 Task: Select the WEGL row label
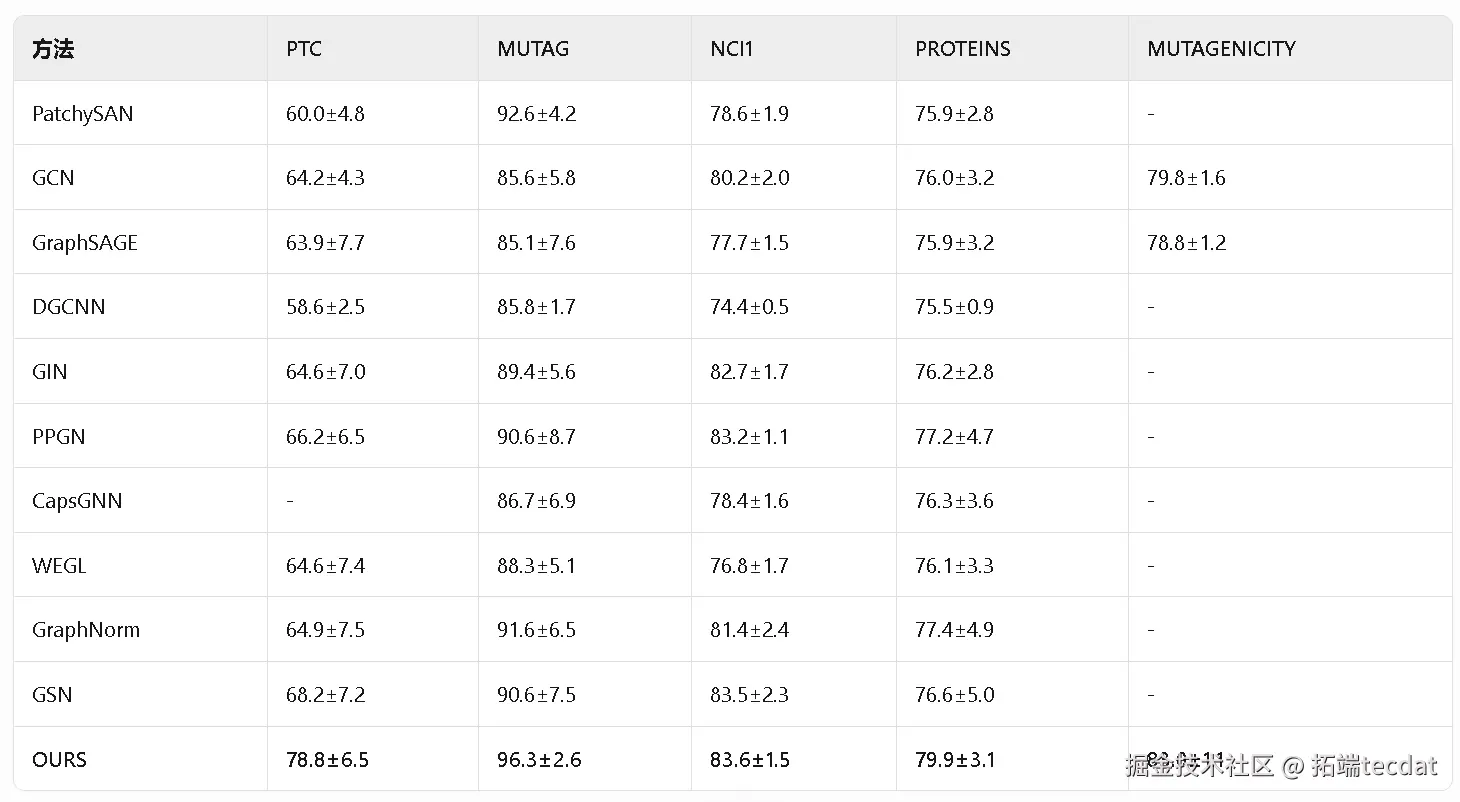point(59,566)
